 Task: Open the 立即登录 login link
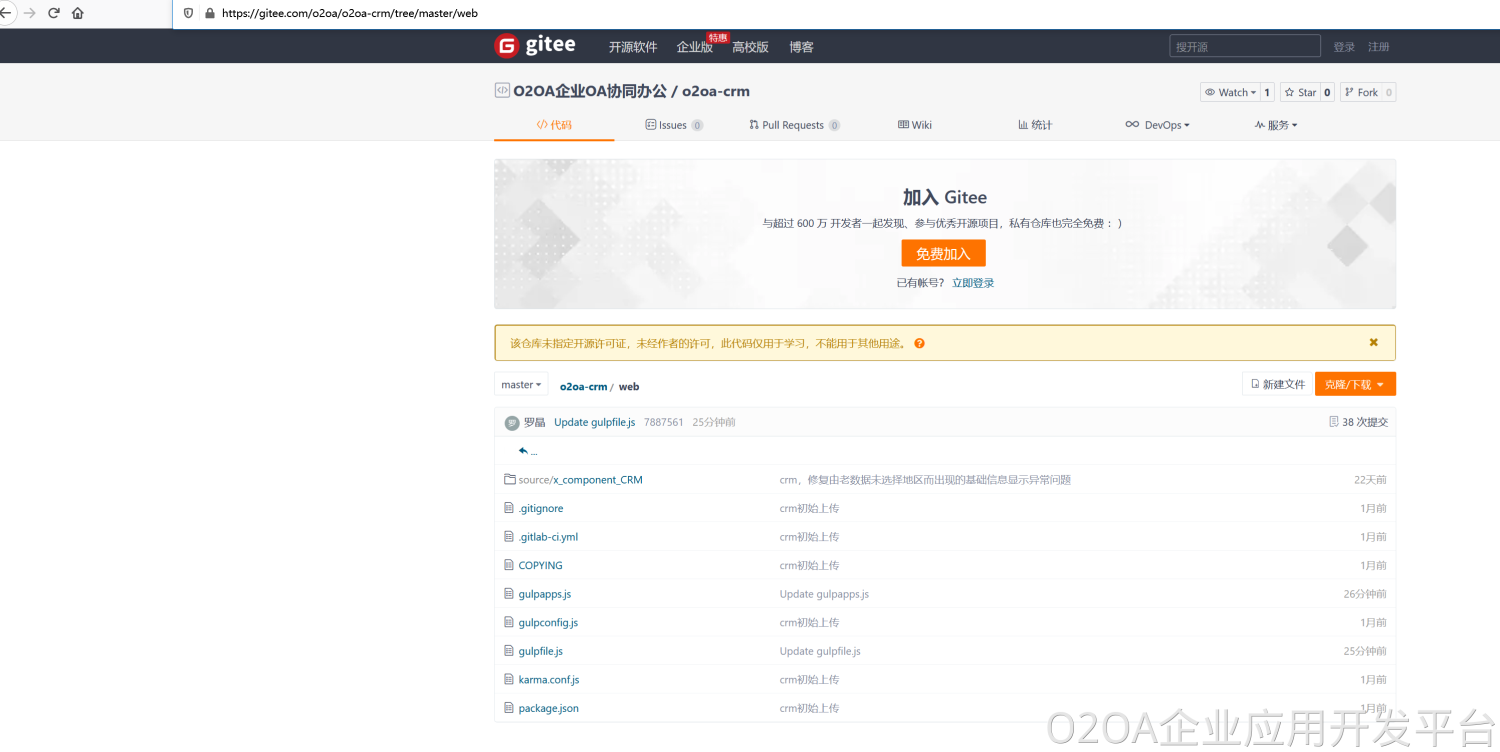pos(973,283)
